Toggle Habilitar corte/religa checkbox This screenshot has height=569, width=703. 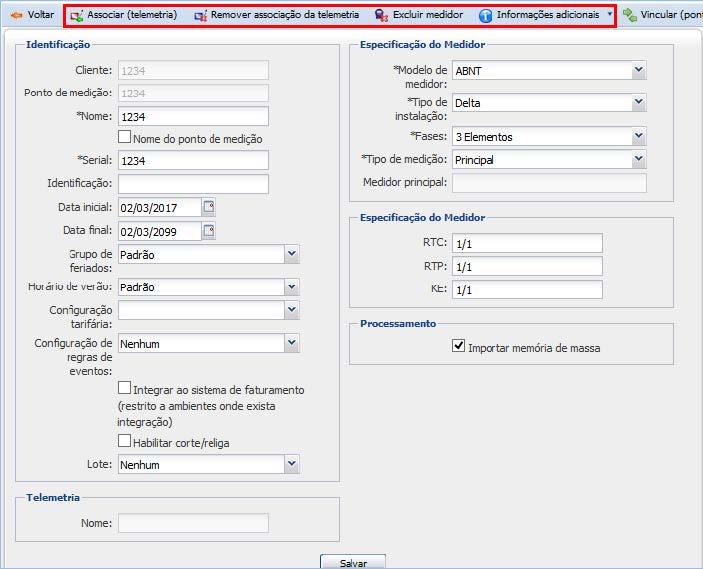click(124, 441)
